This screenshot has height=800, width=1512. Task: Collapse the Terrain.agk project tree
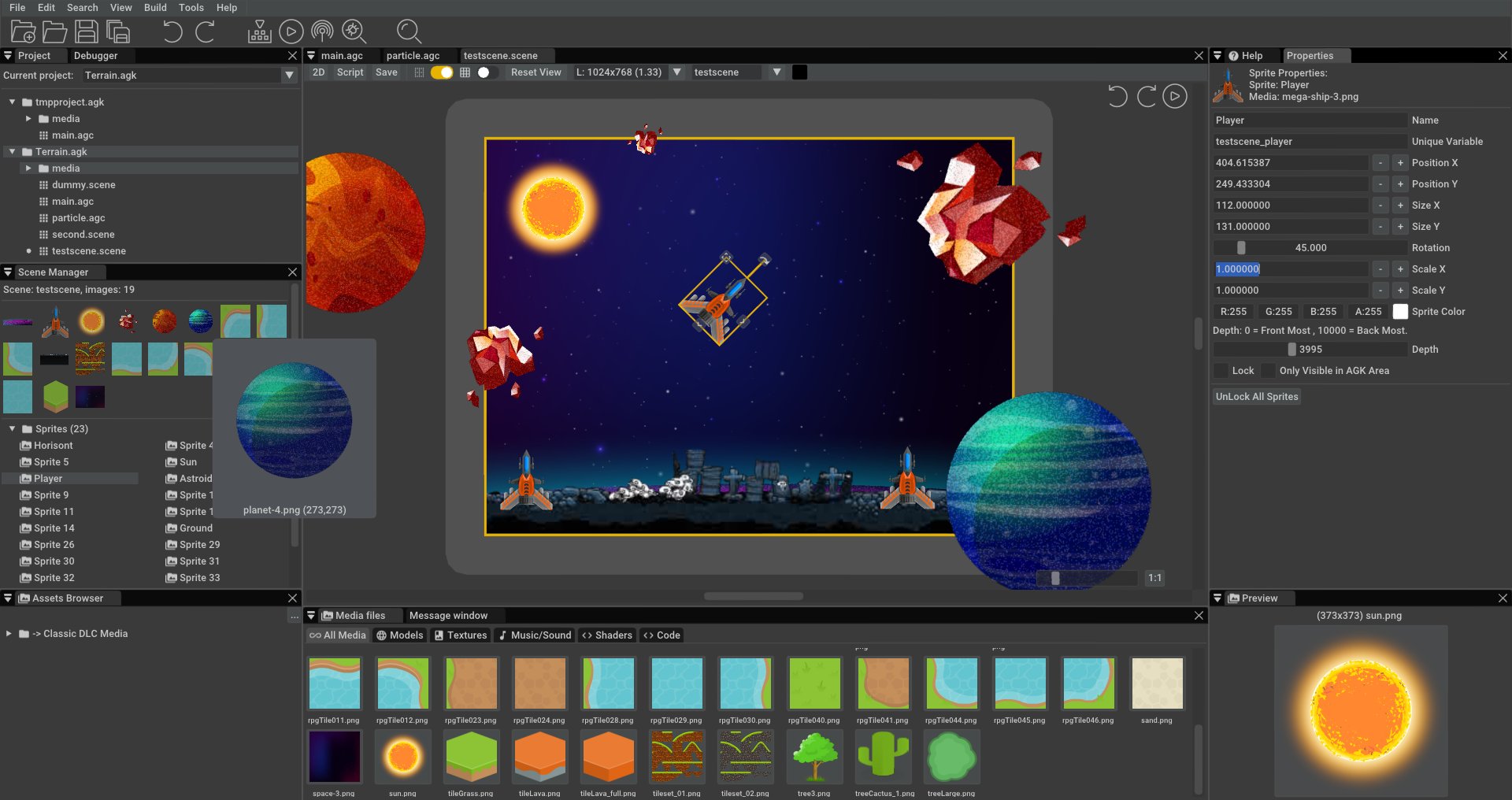11,151
